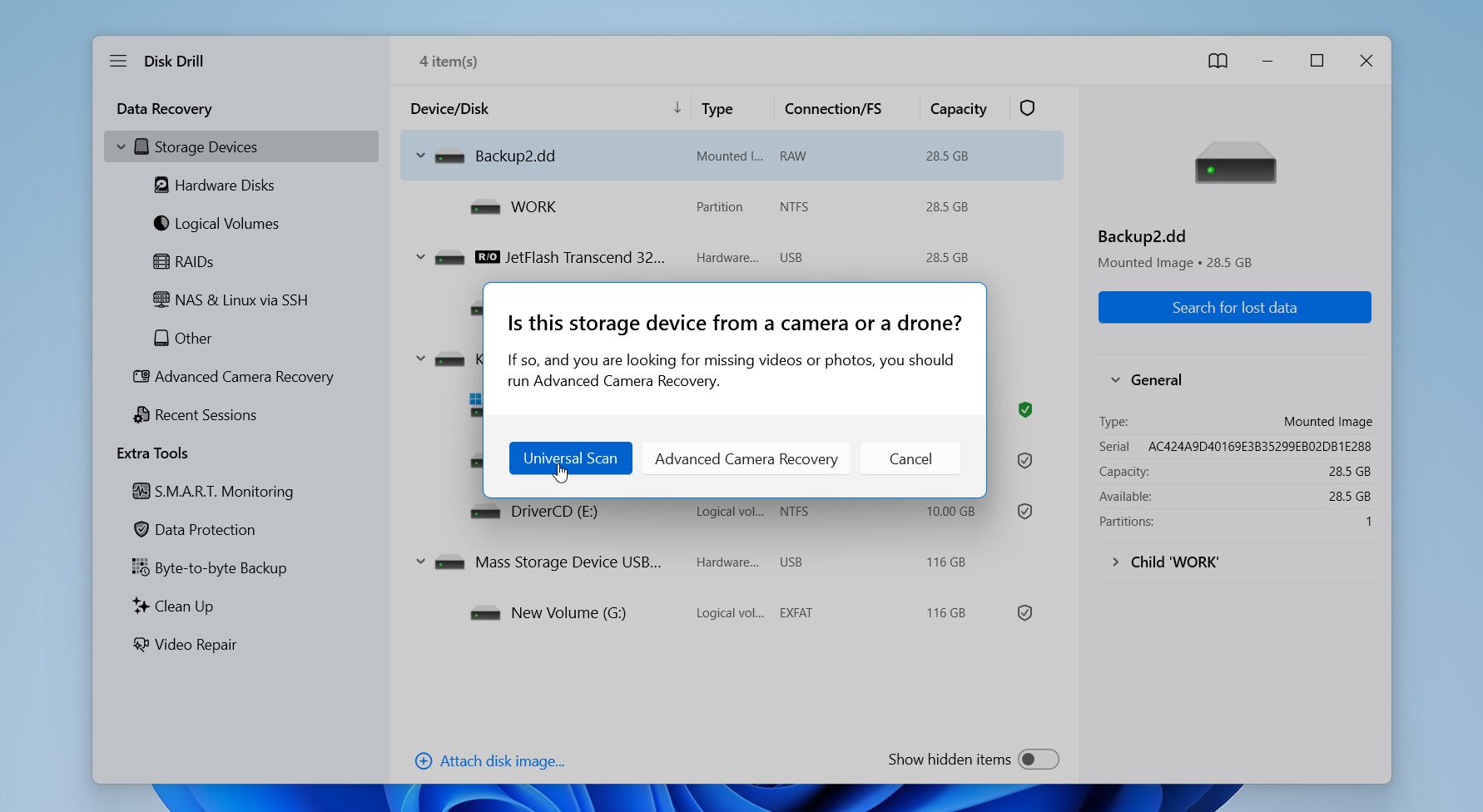Collapse the Mass Storage Device USB row

point(420,562)
